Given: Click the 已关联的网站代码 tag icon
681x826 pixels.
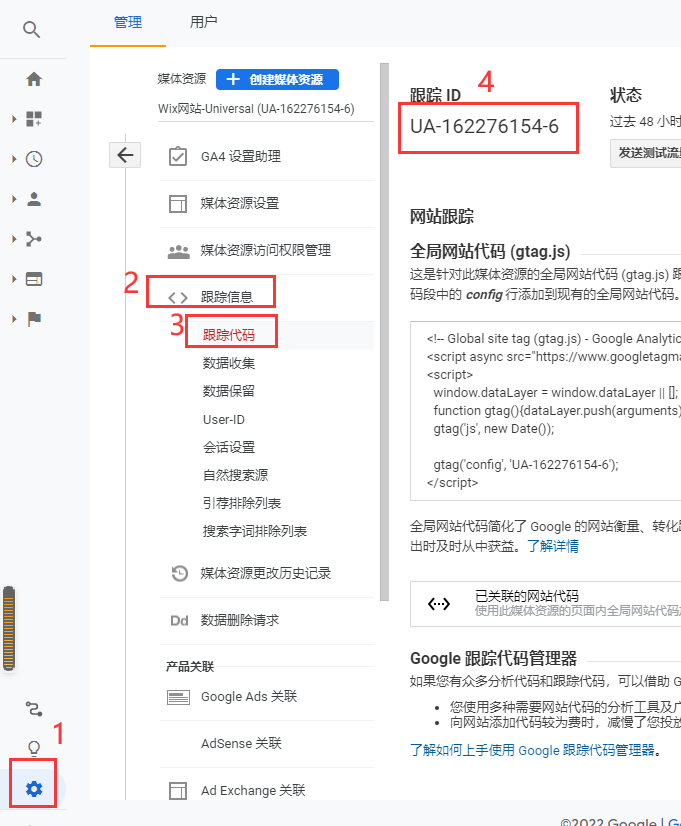Looking at the screenshot, I should pyautogui.click(x=439, y=604).
